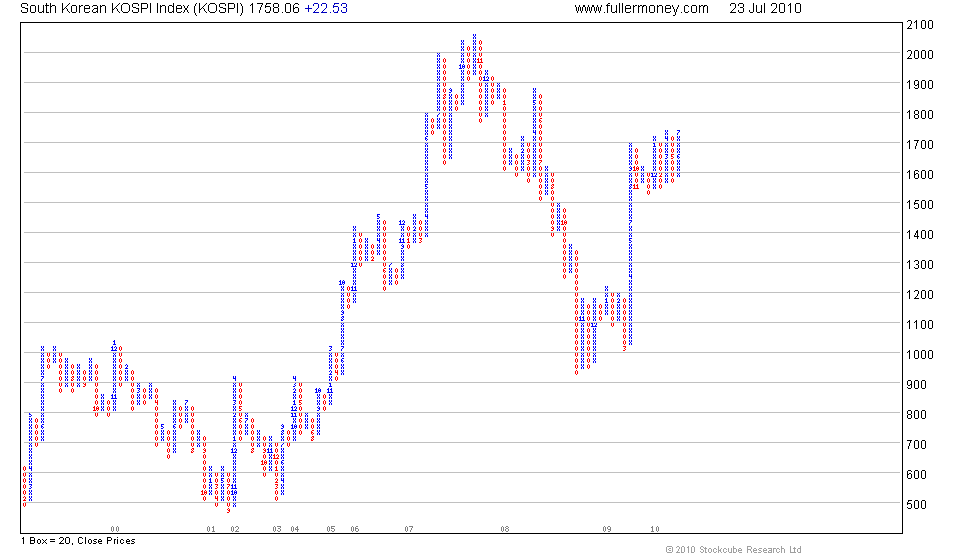
Task: Click the 10 year label on time axis
Action: click(655, 529)
